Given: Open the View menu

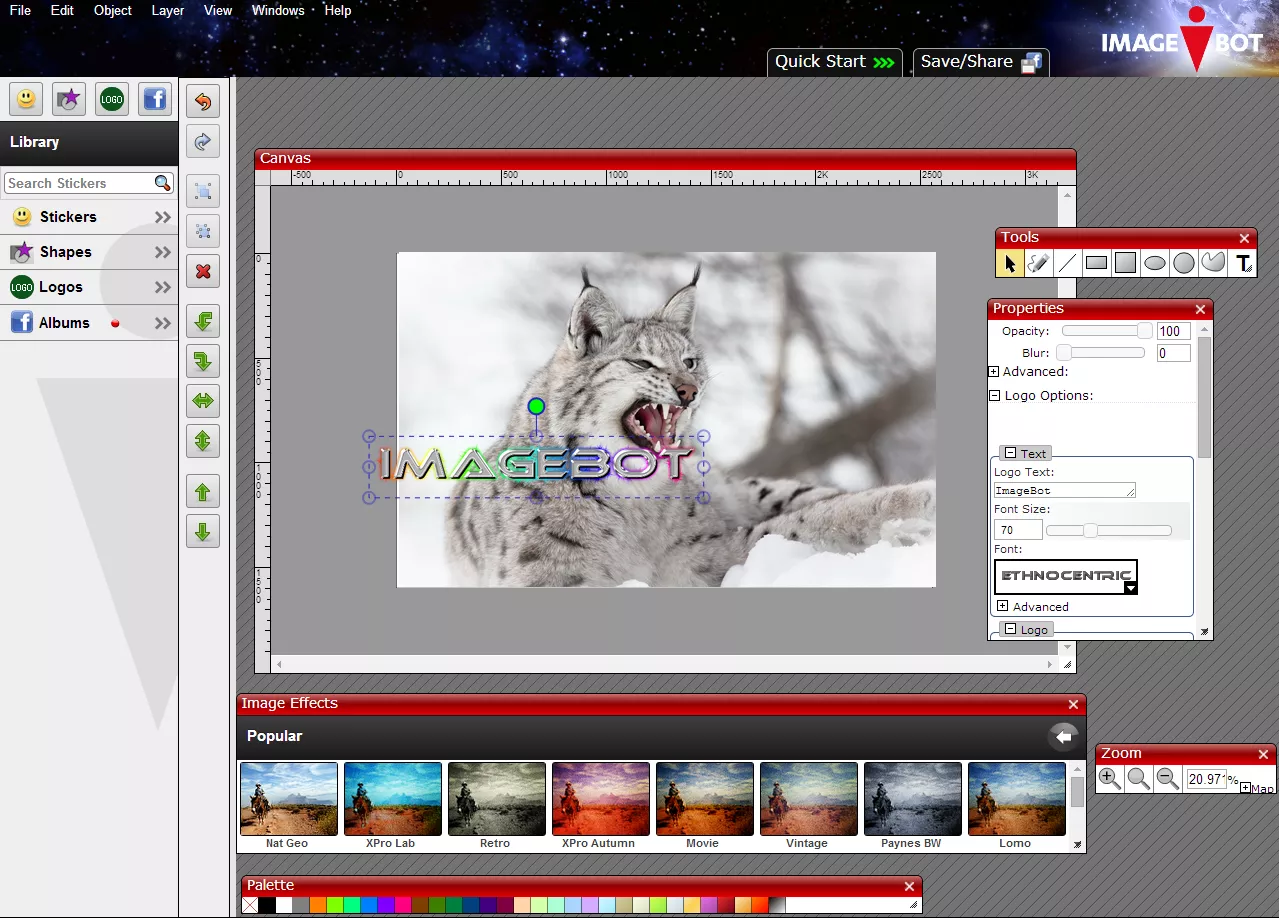Looking at the screenshot, I should (218, 10).
